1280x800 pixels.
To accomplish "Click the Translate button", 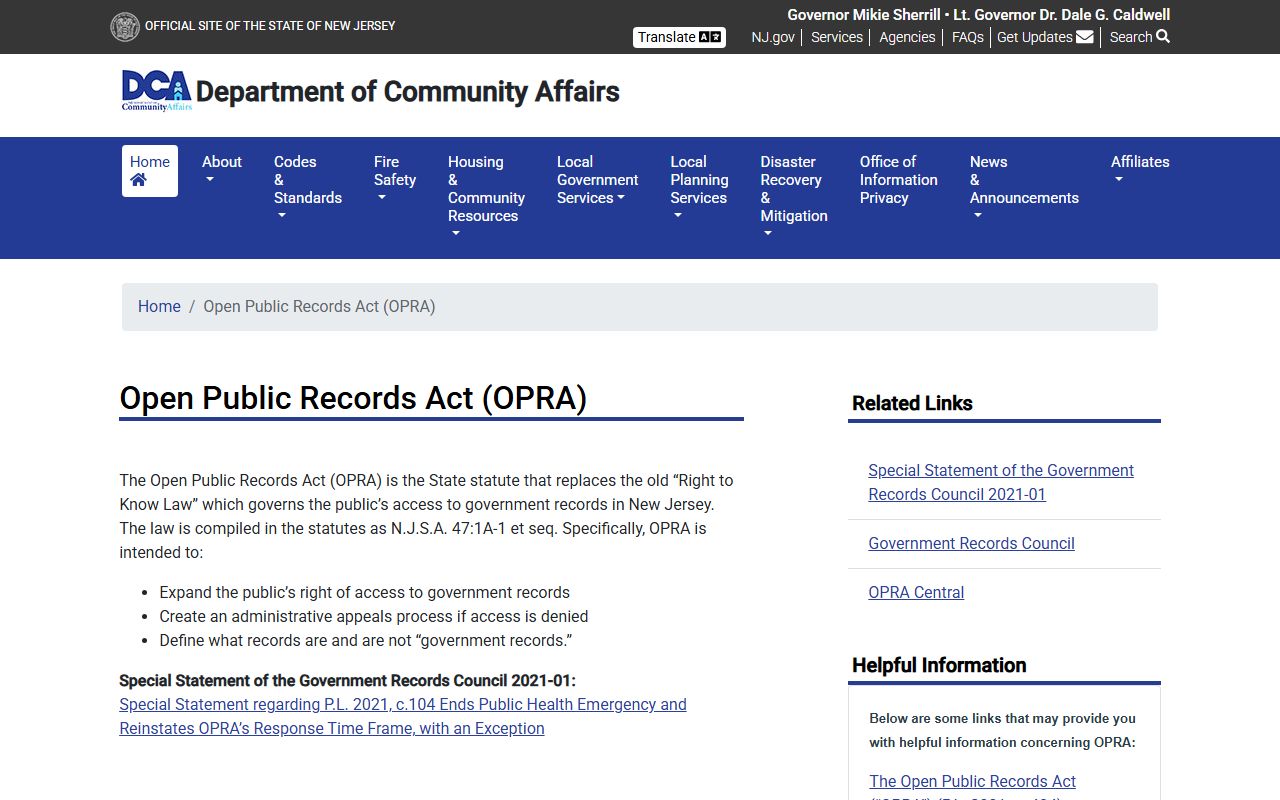I will click(679, 37).
